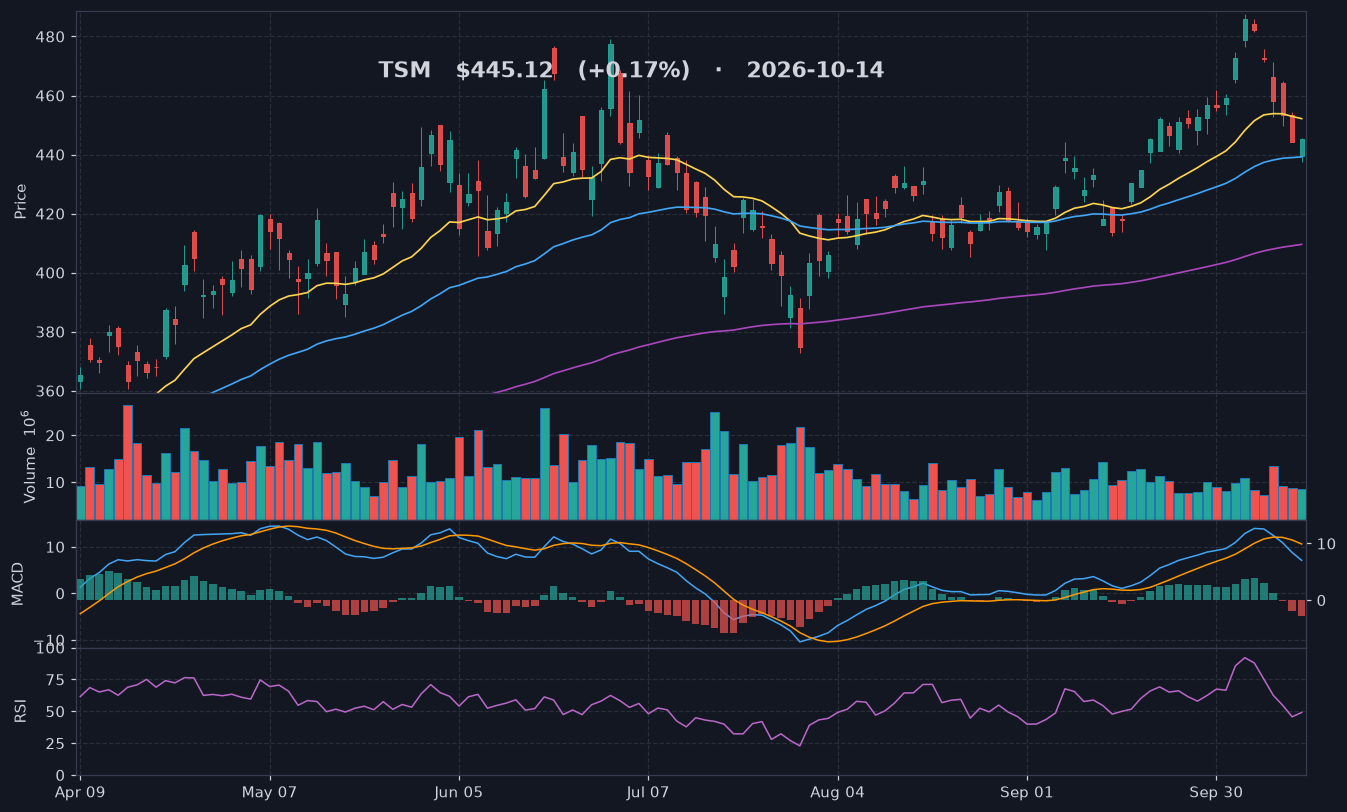
Task: Click the 400 price tick label
Action: click(50, 274)
